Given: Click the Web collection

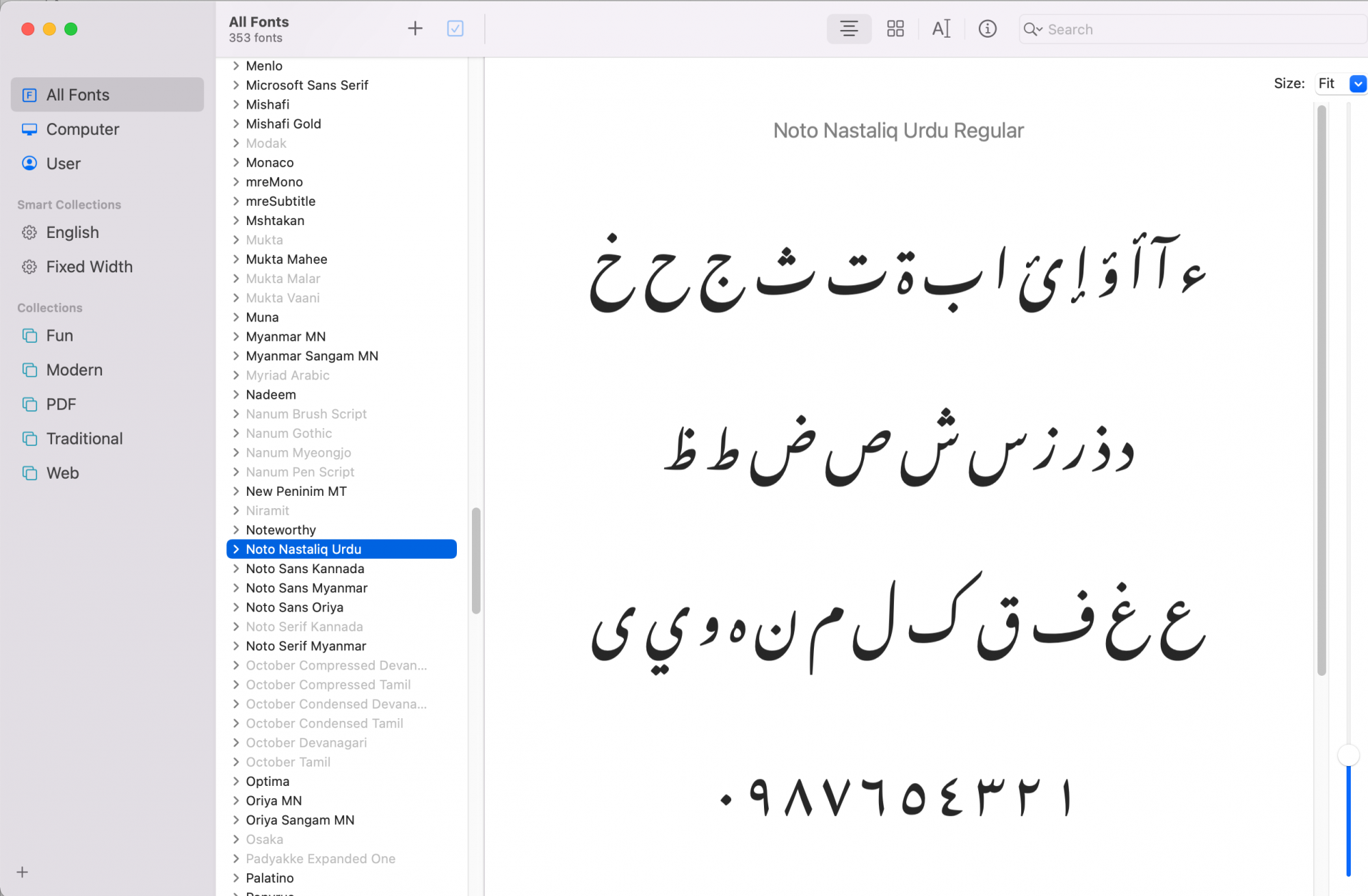Looking at the screenshot, I should pyautogui.click(x=63, y=472).
